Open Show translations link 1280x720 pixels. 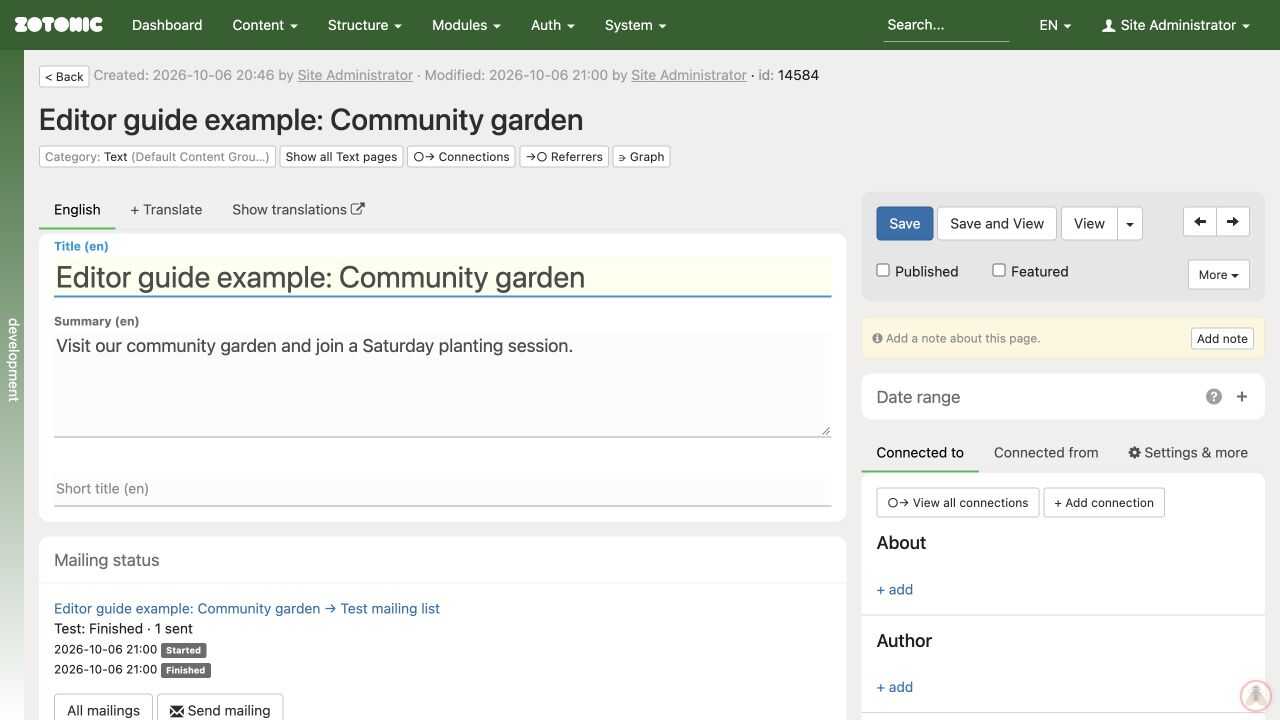(298, 210)
